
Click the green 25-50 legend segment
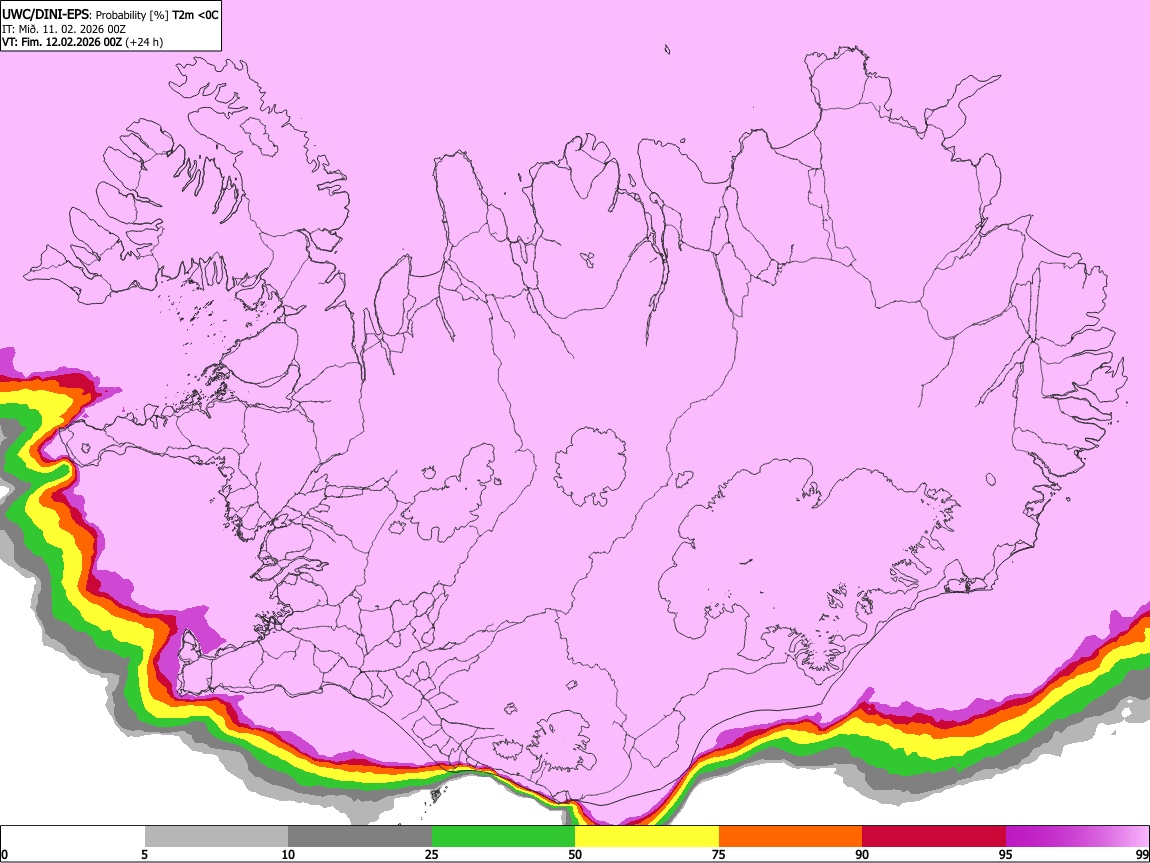point(503,836)
